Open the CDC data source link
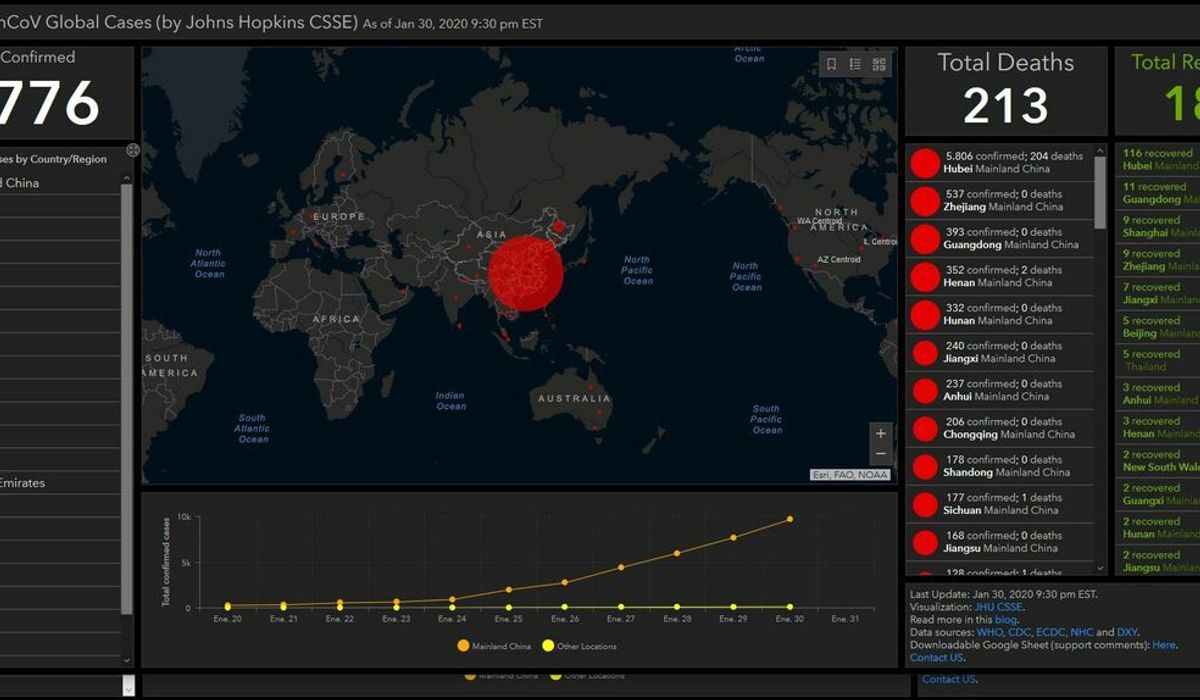The image size is (1200, 700). 1019,633
